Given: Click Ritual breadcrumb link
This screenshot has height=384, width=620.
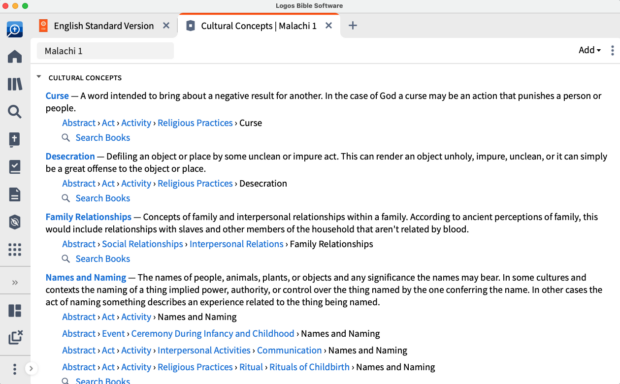Looking at the screenshot, I should point(251,367).
